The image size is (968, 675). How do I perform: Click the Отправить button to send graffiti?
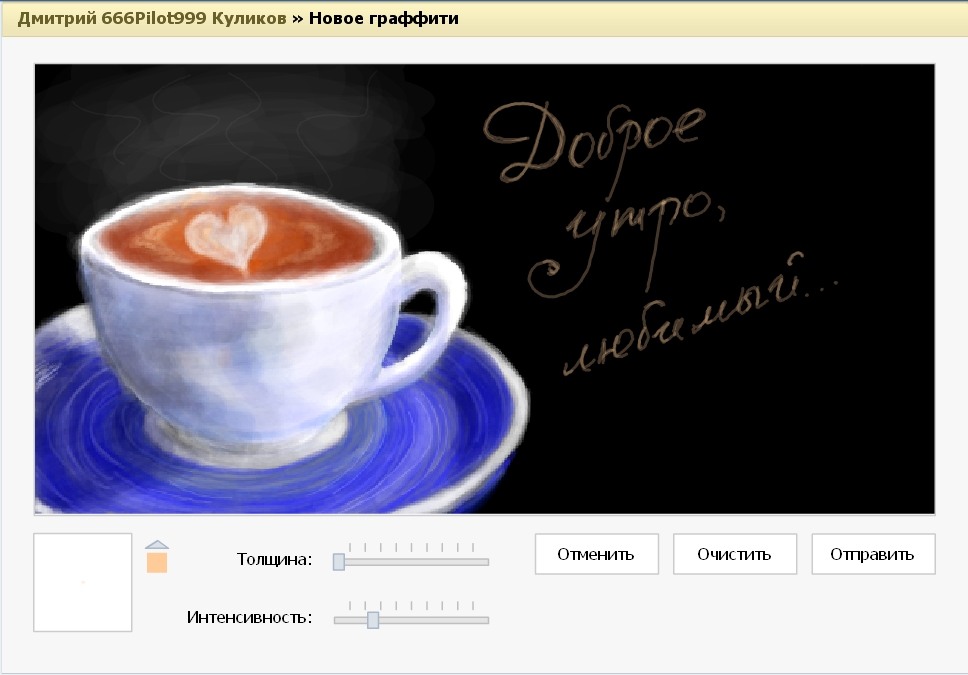tap(873, 553)
